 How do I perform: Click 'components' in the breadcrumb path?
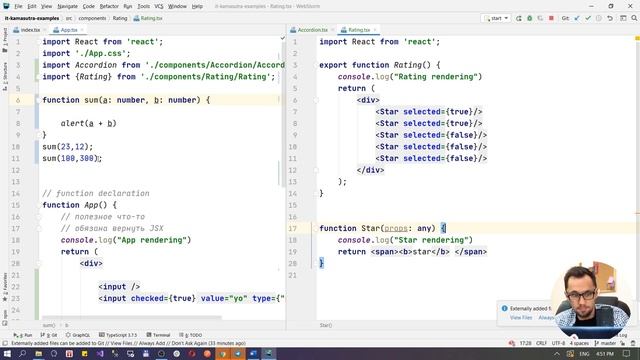click(92, 18)
